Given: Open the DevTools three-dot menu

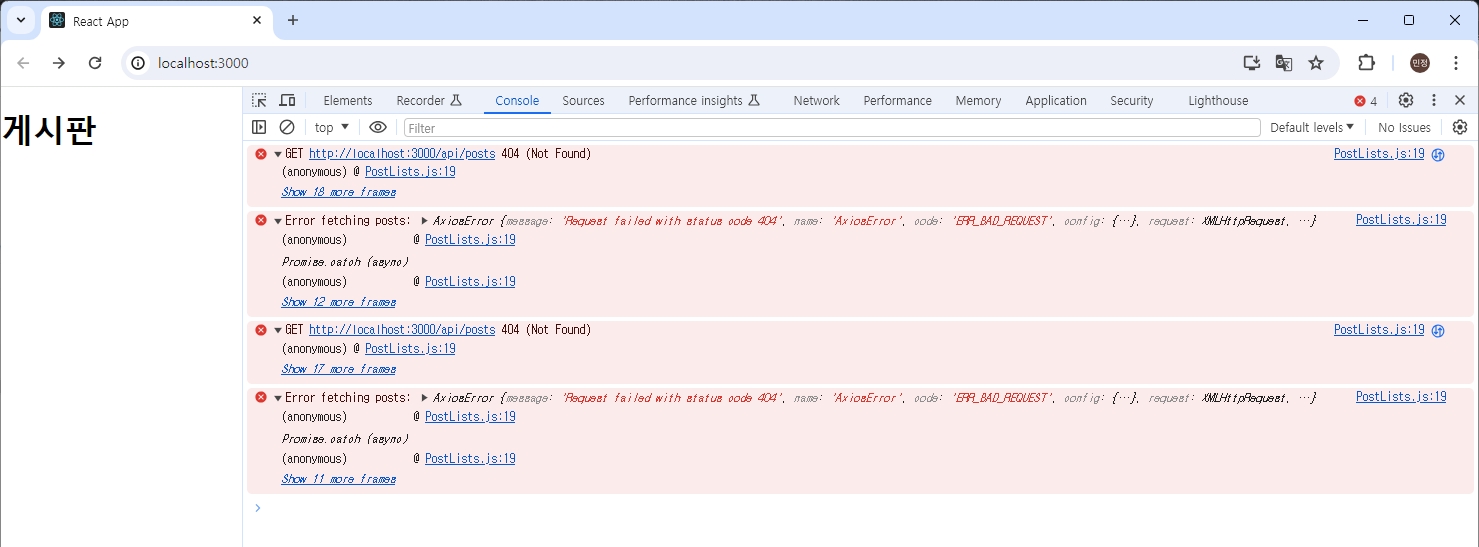Looking at the screenshot, I should click(x=1434, y=100).
